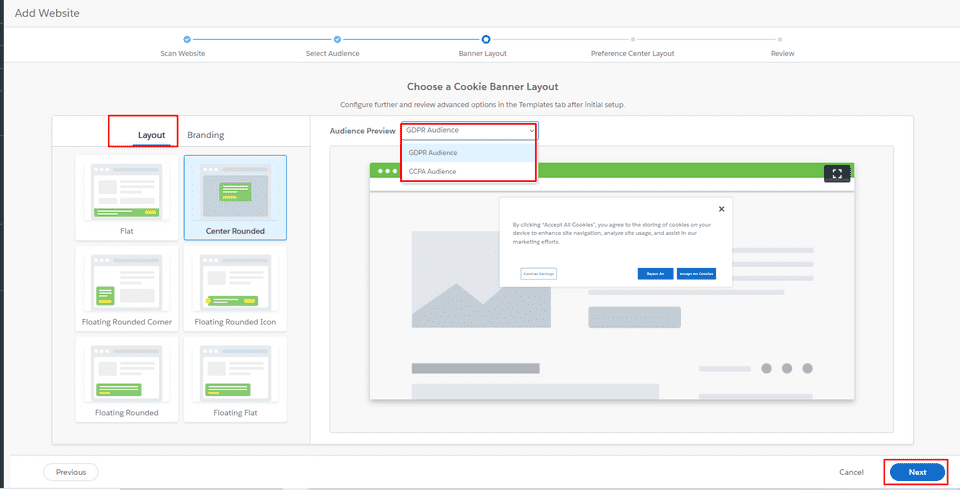Switch to the Branding tab
960x490 pixels.
click(206, 135)
